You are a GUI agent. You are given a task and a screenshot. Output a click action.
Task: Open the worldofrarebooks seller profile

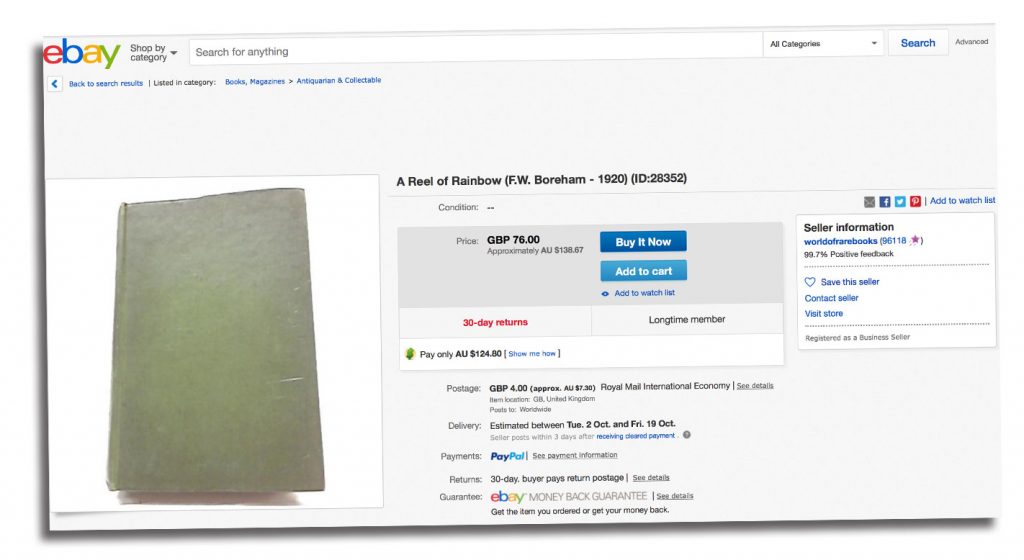tap(840, 241)
